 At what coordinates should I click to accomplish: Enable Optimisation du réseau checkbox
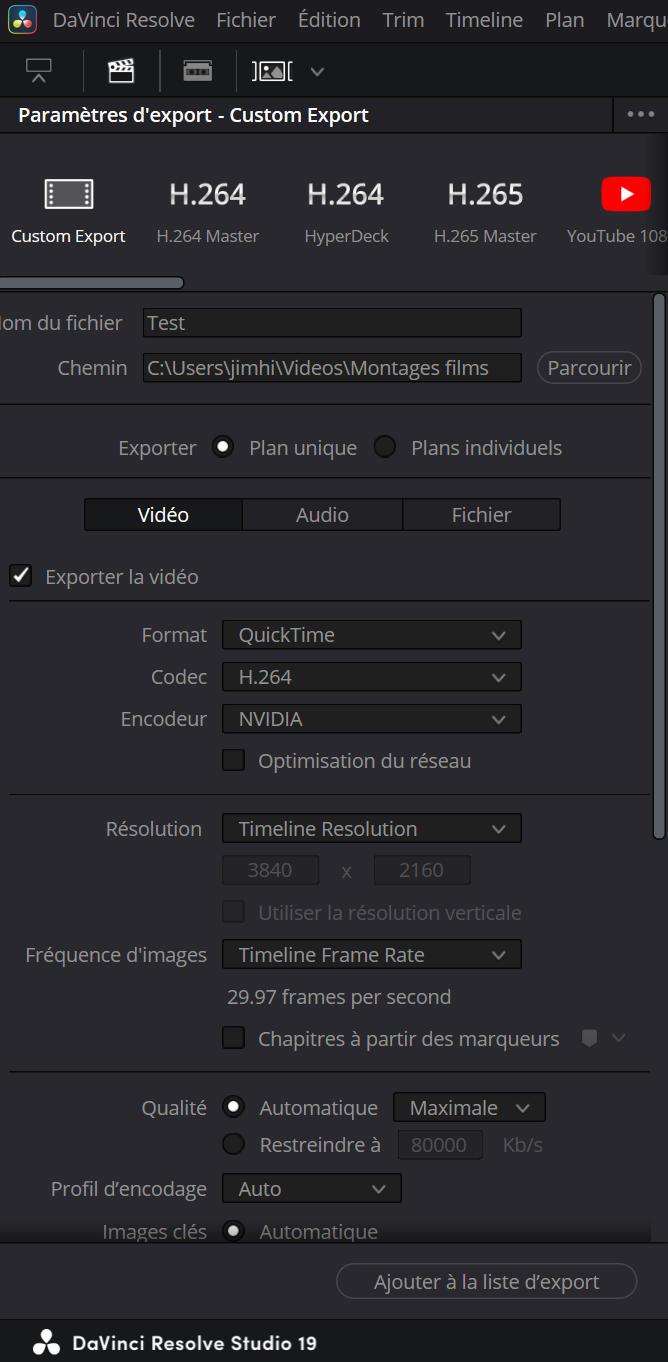(233, 761)
